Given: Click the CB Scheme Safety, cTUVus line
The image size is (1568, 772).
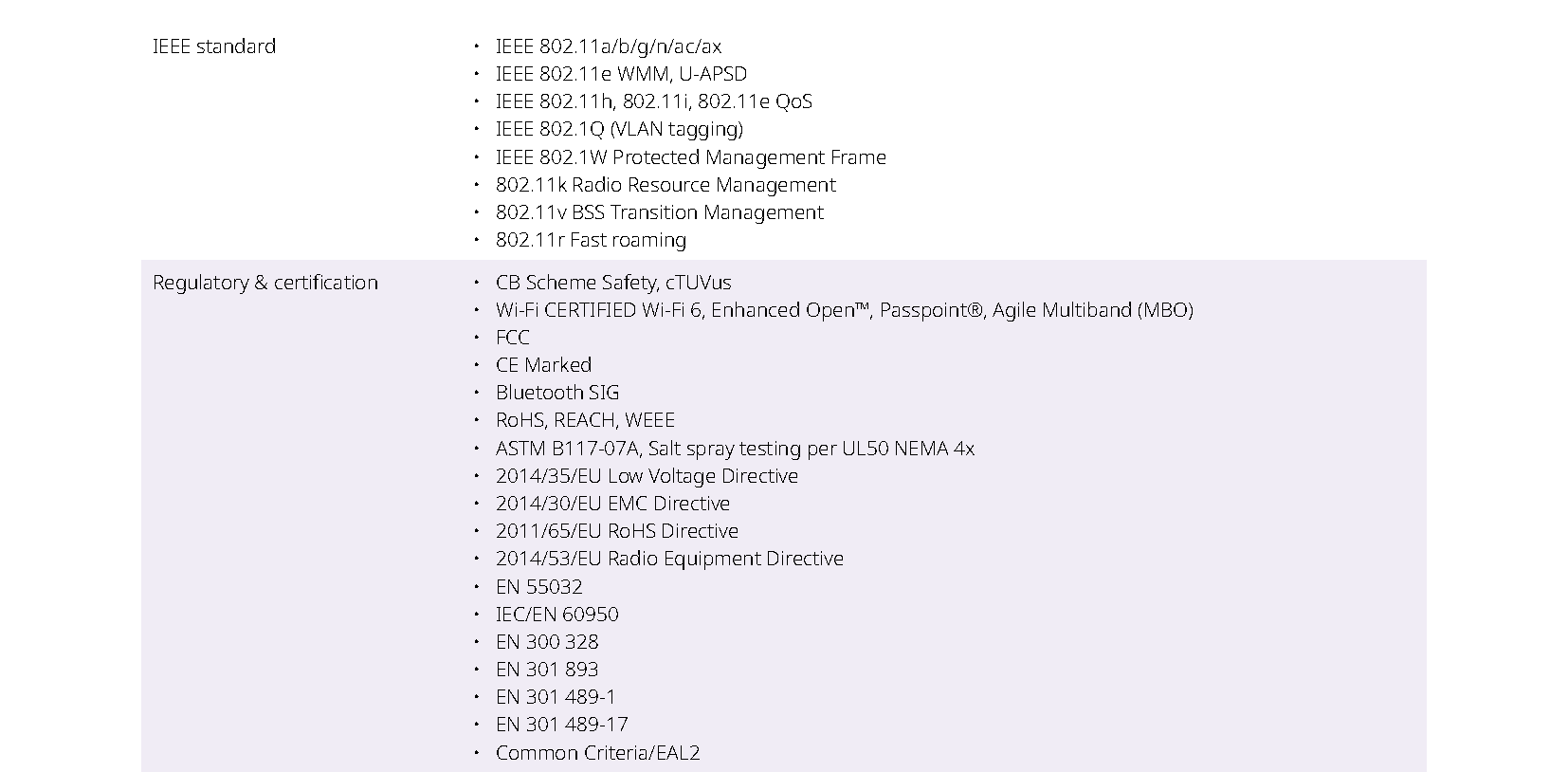Looking at the screenshot, I should point(613,283).
